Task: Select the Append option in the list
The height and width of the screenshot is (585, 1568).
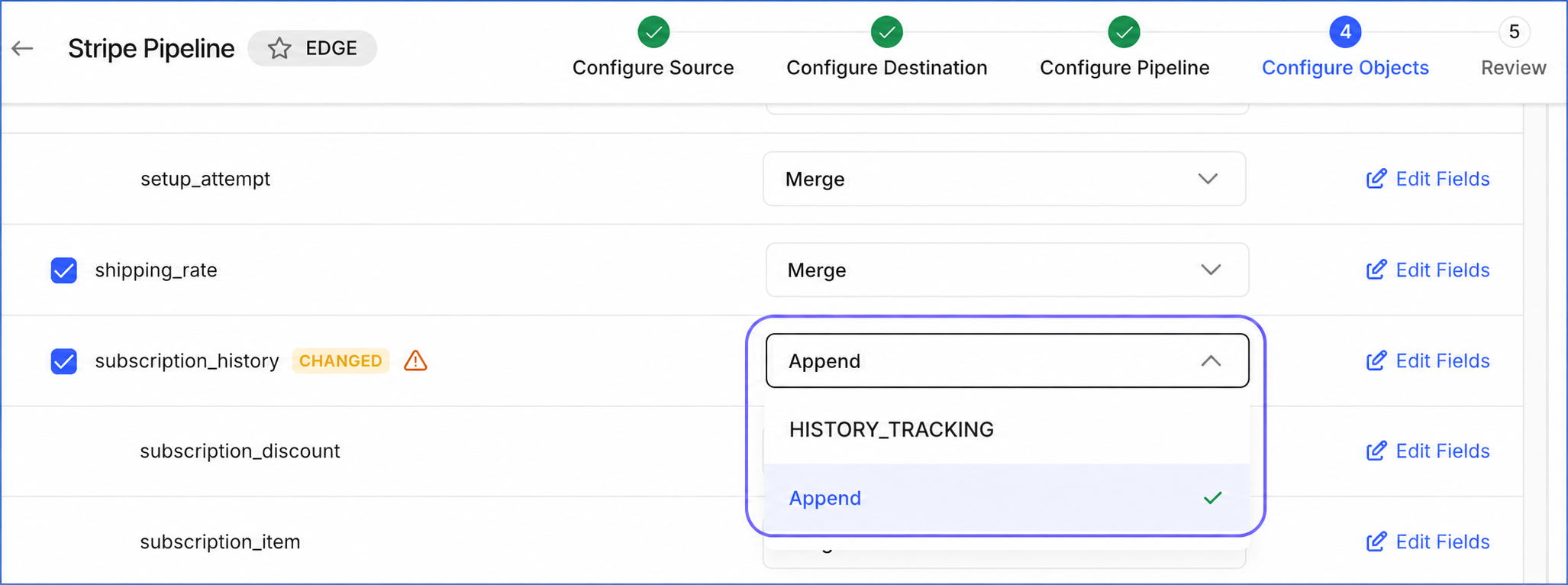Action: tap(1007, 498)
